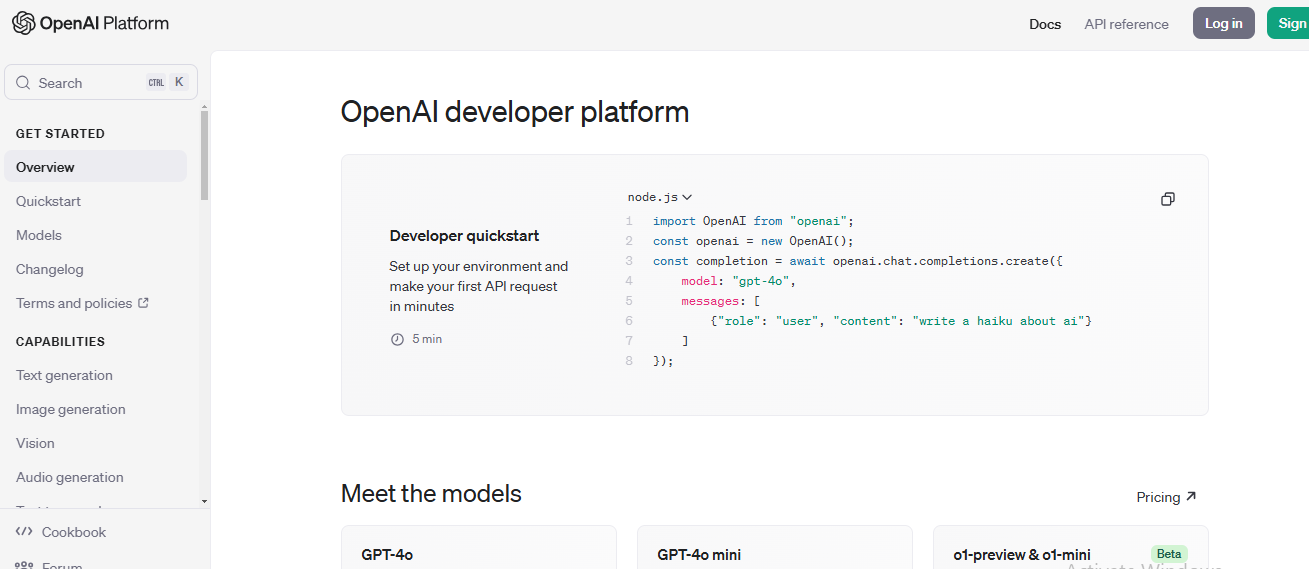Click the 'Set up your environment' description text
Viewport: 1309px width, 569px height.
[478, 286]
